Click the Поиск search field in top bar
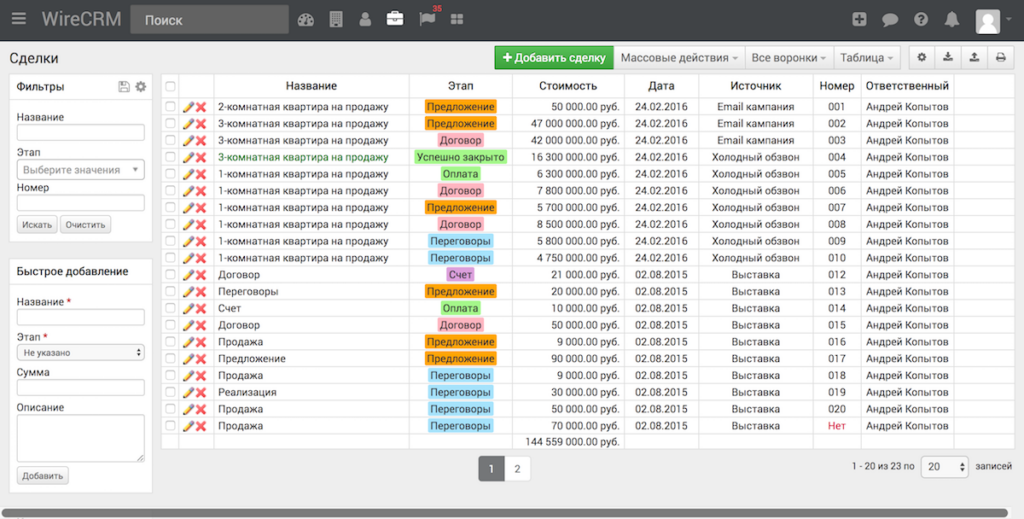 click(209, 19)
